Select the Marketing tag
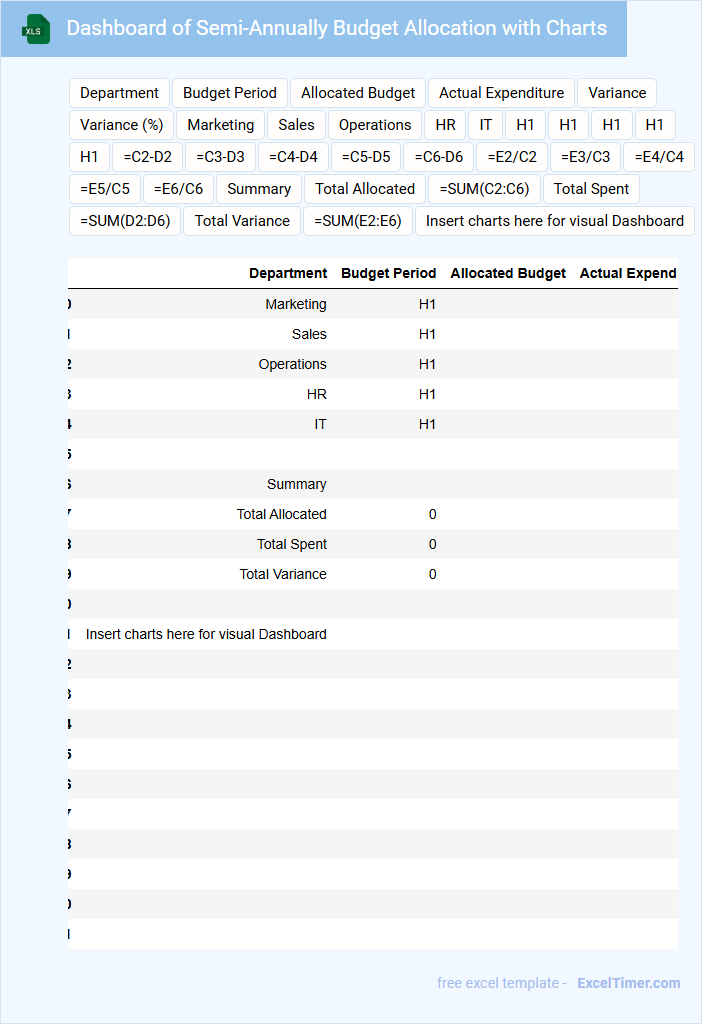This screenshot has height=1024, width=702. (221, 125)
